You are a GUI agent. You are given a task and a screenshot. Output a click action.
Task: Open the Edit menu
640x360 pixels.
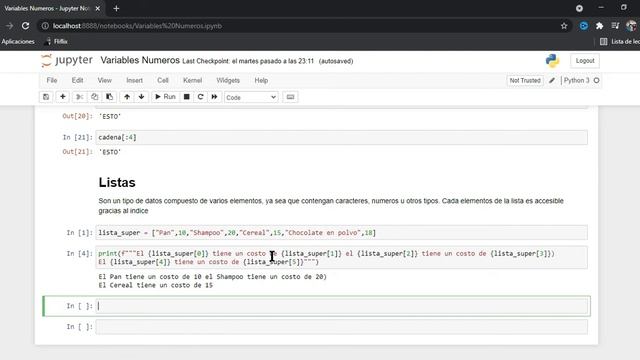point(77,80)
